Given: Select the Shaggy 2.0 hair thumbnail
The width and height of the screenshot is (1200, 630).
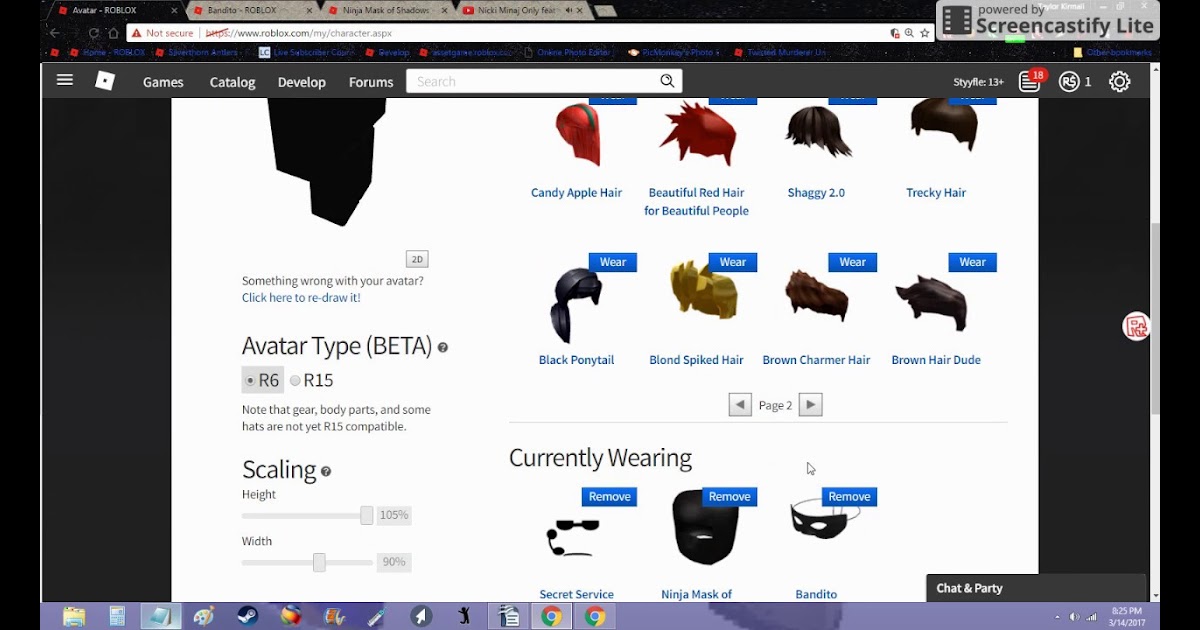Looking at the screenshot, I should point(817,132).
